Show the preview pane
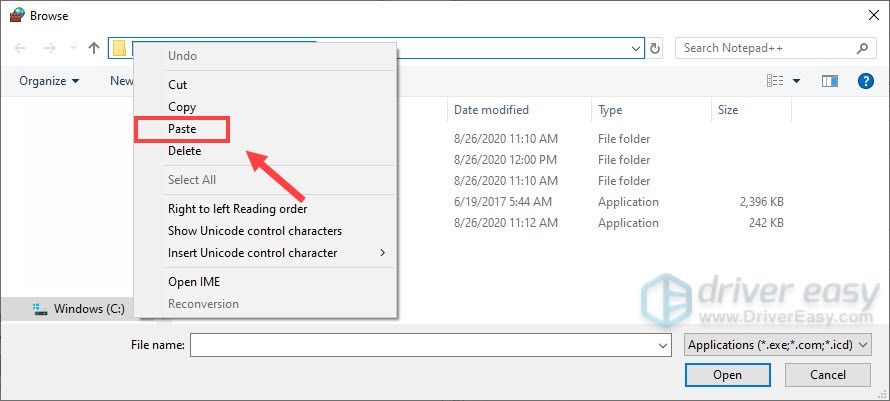Viewport: 890px width, 401px height. [830, 81]
